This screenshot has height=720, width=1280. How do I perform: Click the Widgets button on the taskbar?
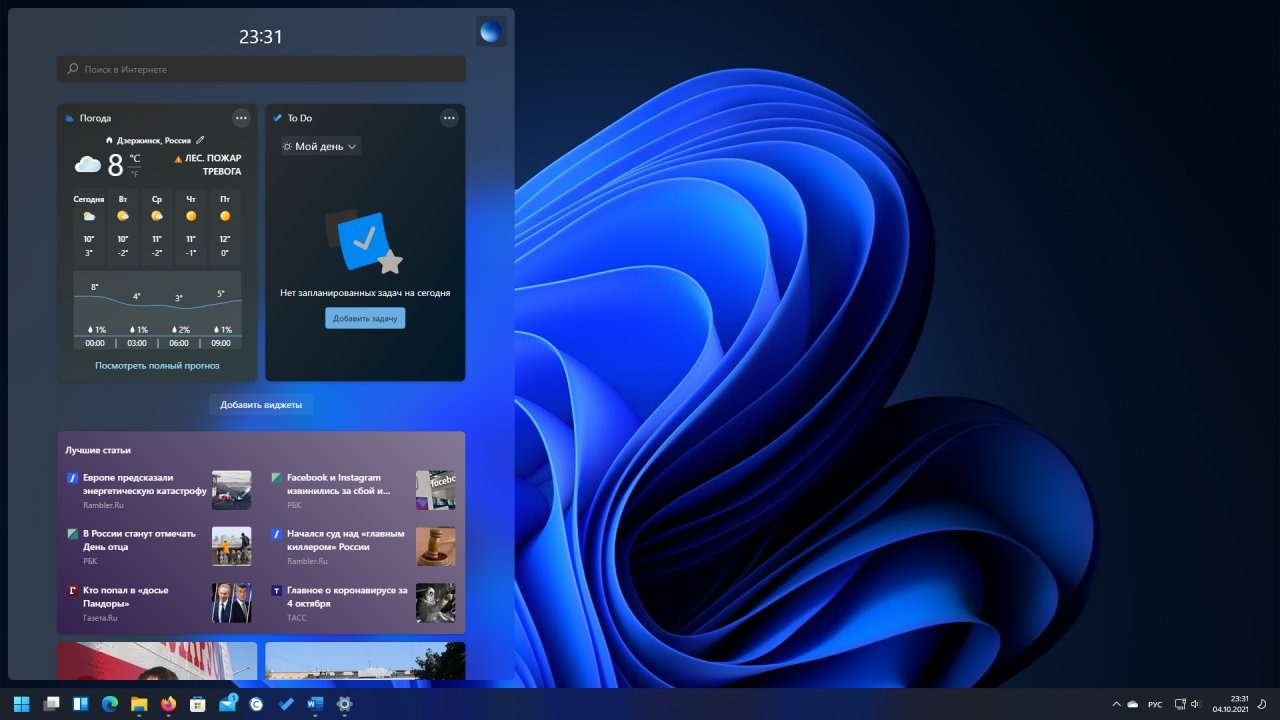81,704
